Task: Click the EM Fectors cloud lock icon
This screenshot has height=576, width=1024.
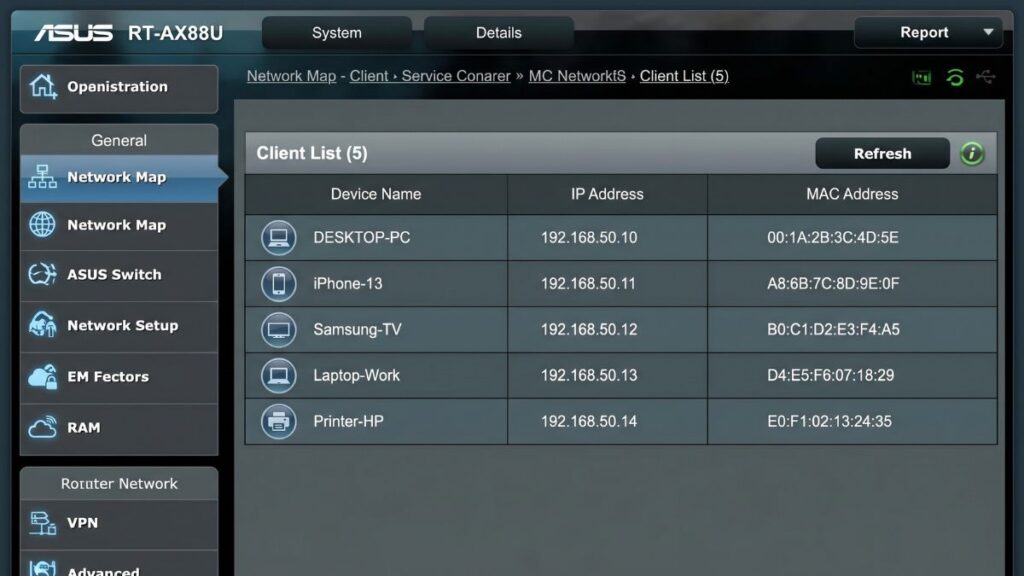Action: pos(42,377)
